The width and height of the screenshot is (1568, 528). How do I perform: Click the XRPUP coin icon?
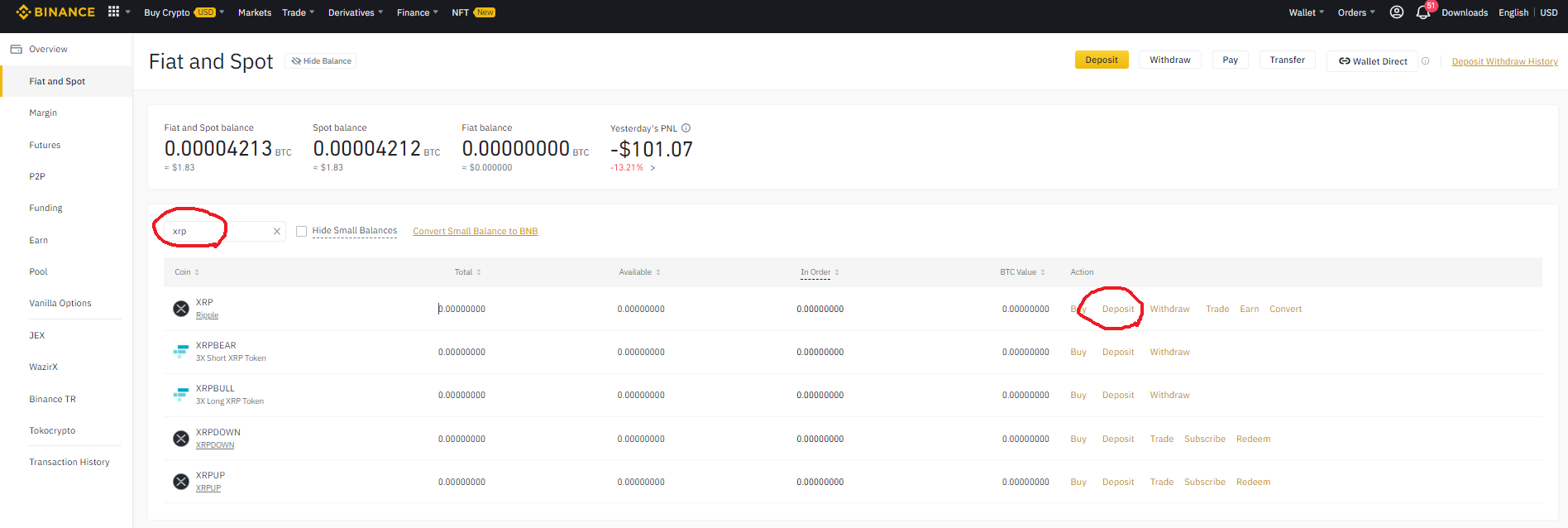181,482
